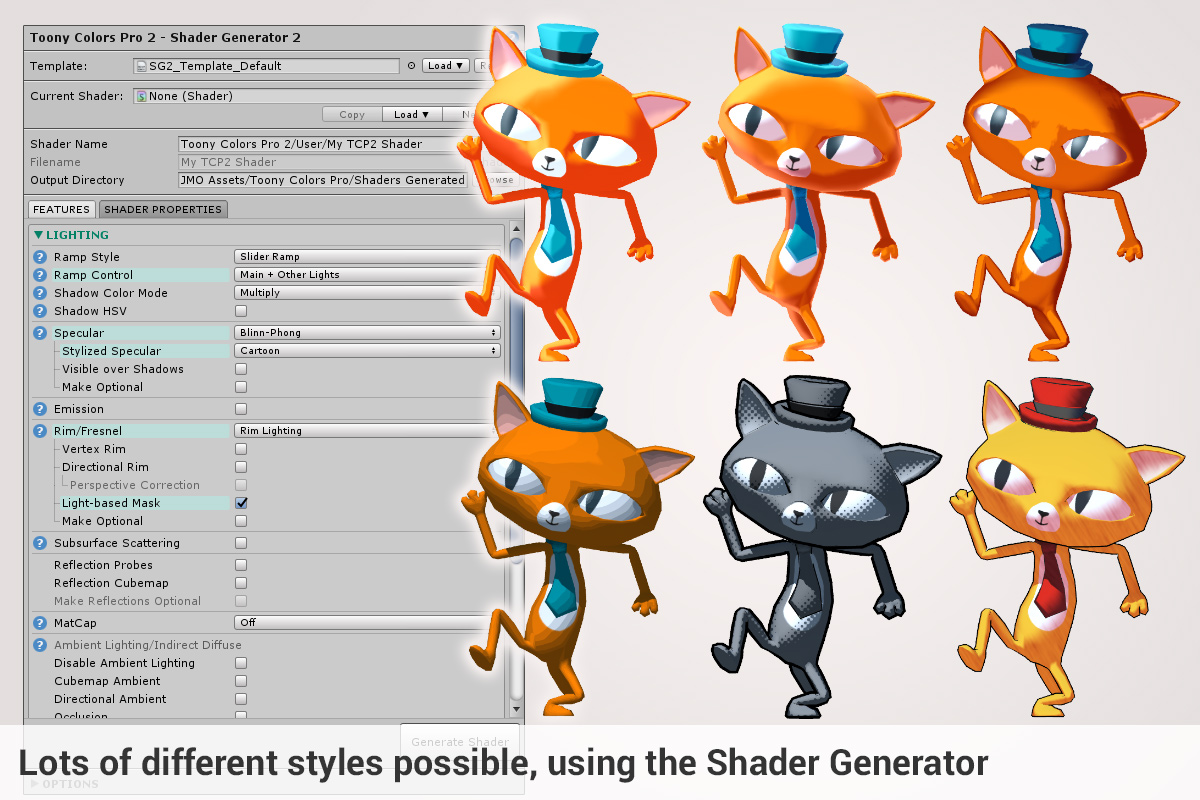Click the Filename field
The width and height of the screenshot is (1200, 800).
click(x=323, y=162)
